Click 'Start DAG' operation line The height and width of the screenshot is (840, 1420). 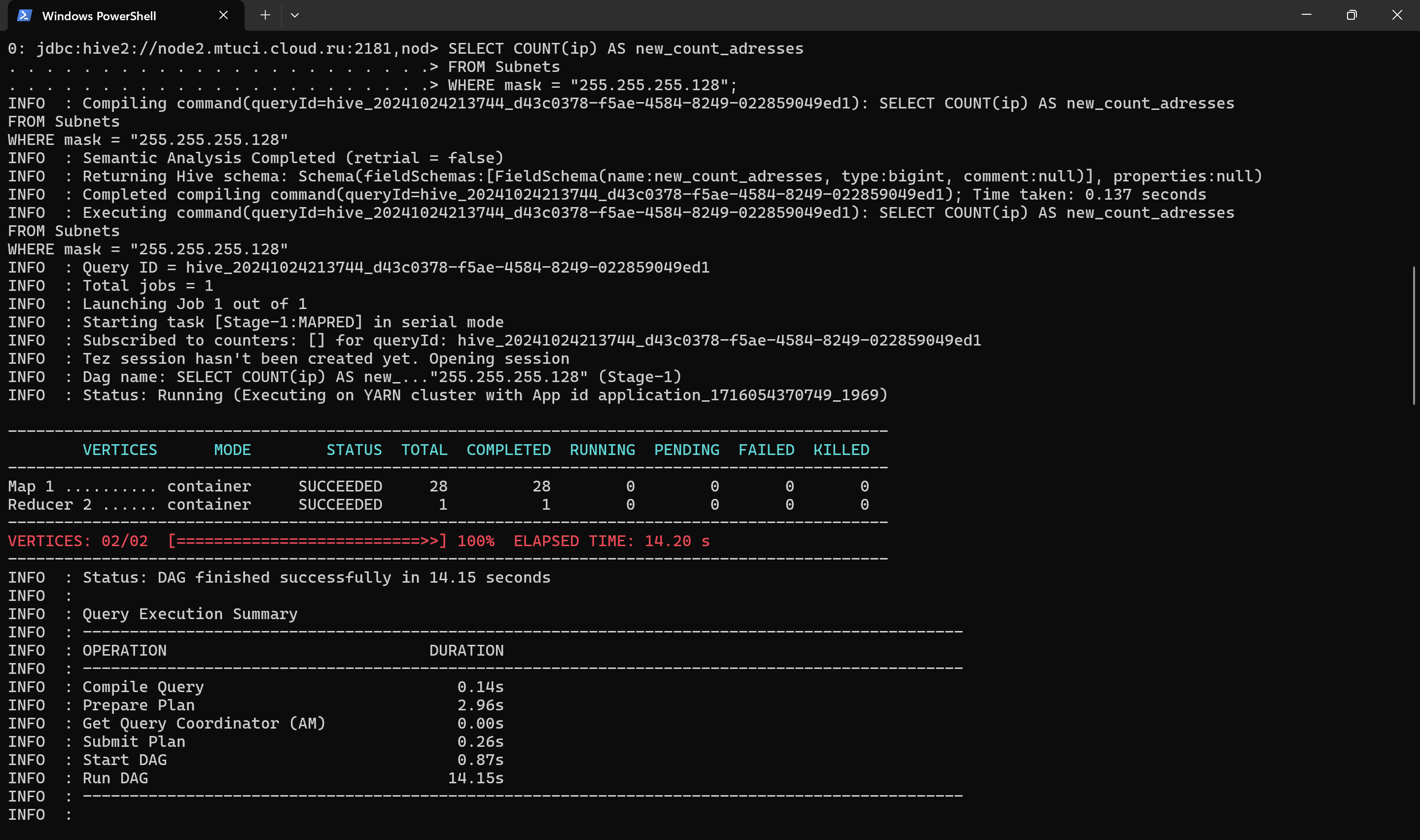(125, 760)
